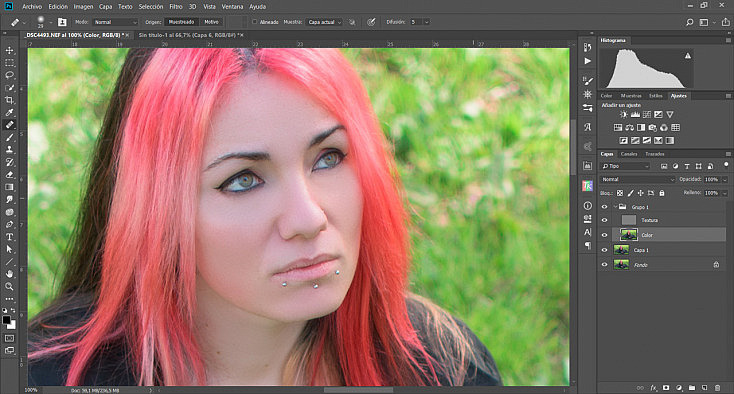Add a Channel Mixer adjustment
Image resolution: width=734 pixels, height=394 pixels.
(664, 127)
